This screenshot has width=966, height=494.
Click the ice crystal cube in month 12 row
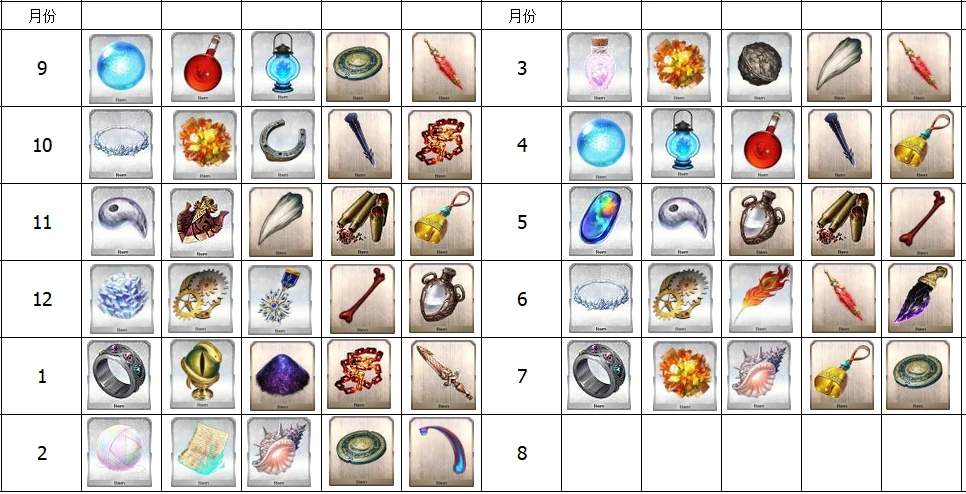[121, 299]
